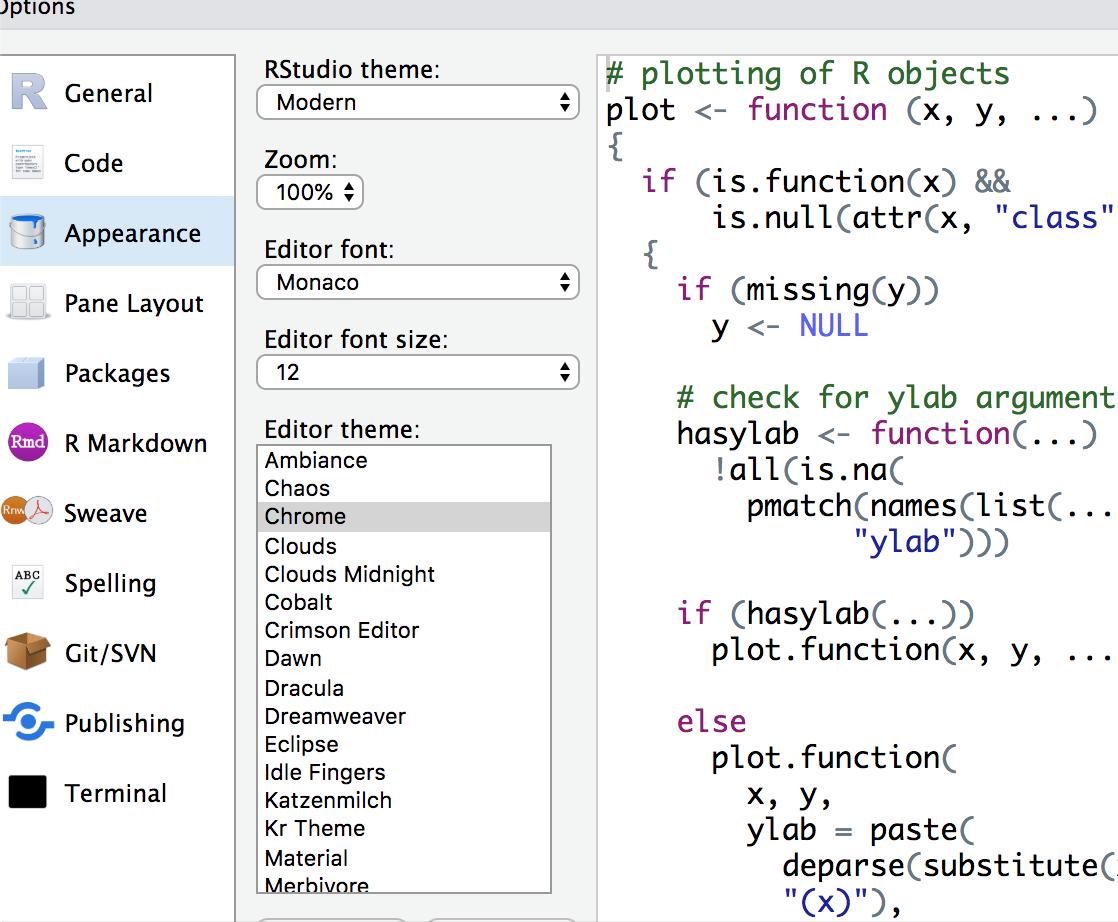Open the Editor font dropdown

coord(418,282)
